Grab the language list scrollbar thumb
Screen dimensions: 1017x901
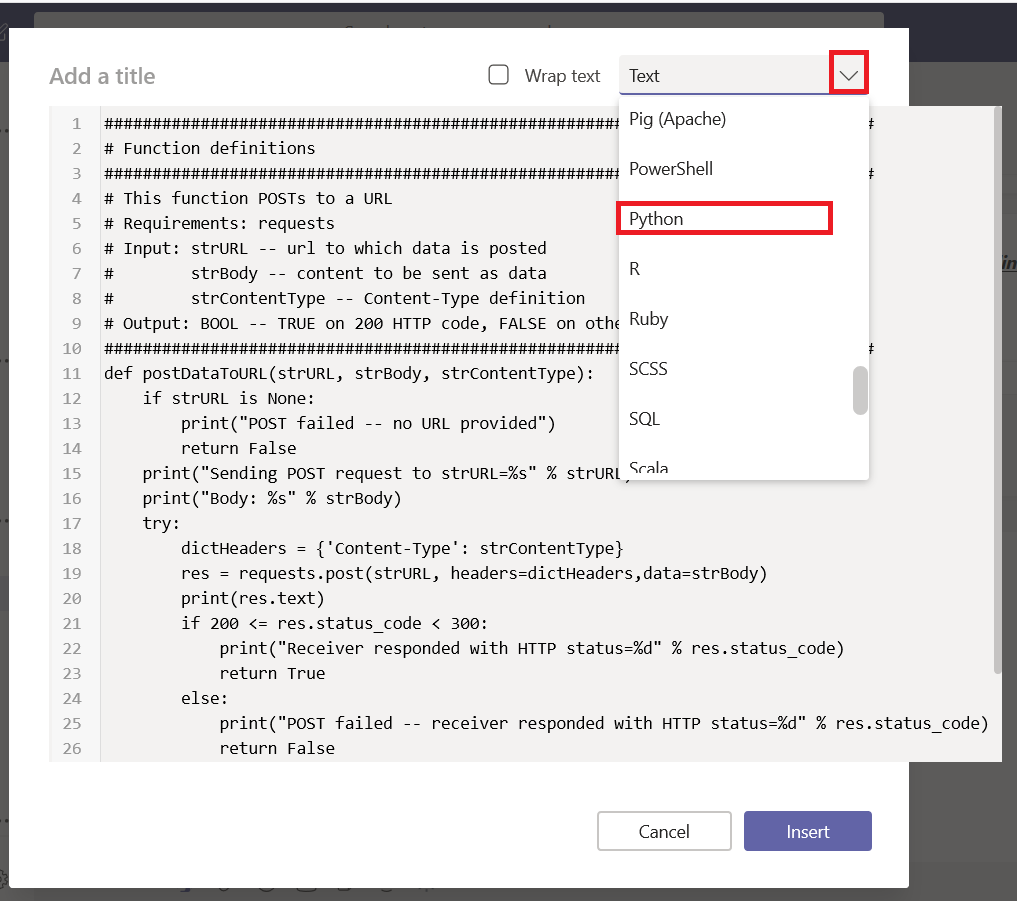click(860, 390)
